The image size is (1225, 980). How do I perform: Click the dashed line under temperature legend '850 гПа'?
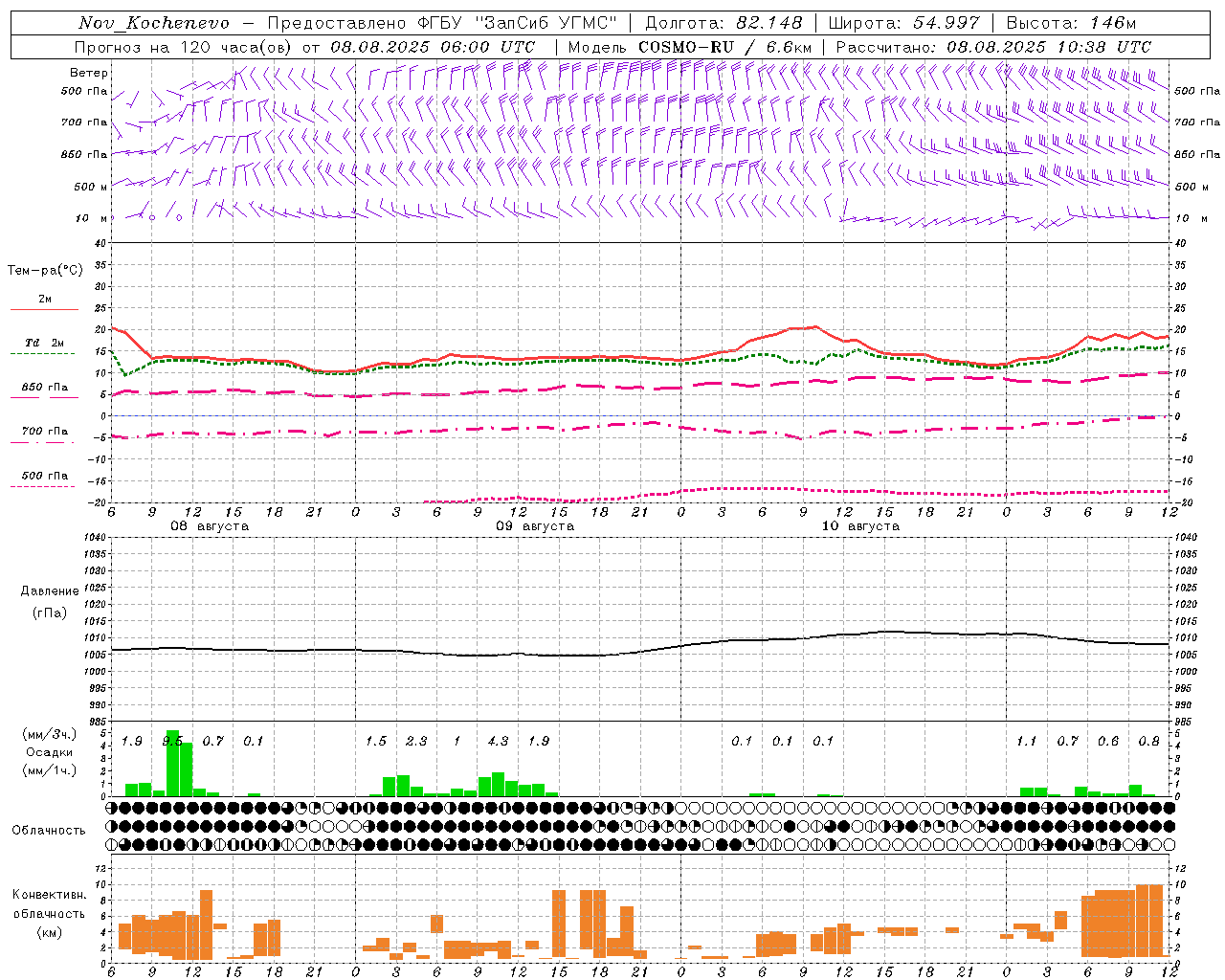(x=44, y=397)
